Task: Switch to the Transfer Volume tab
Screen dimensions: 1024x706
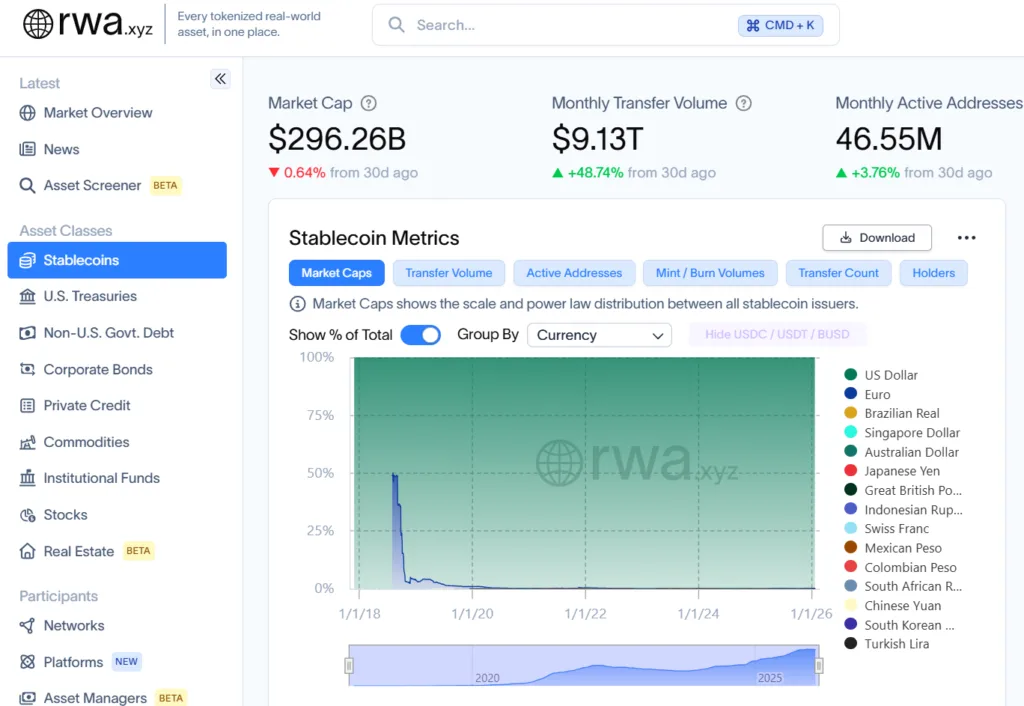Action: click(x=448, y=273)
